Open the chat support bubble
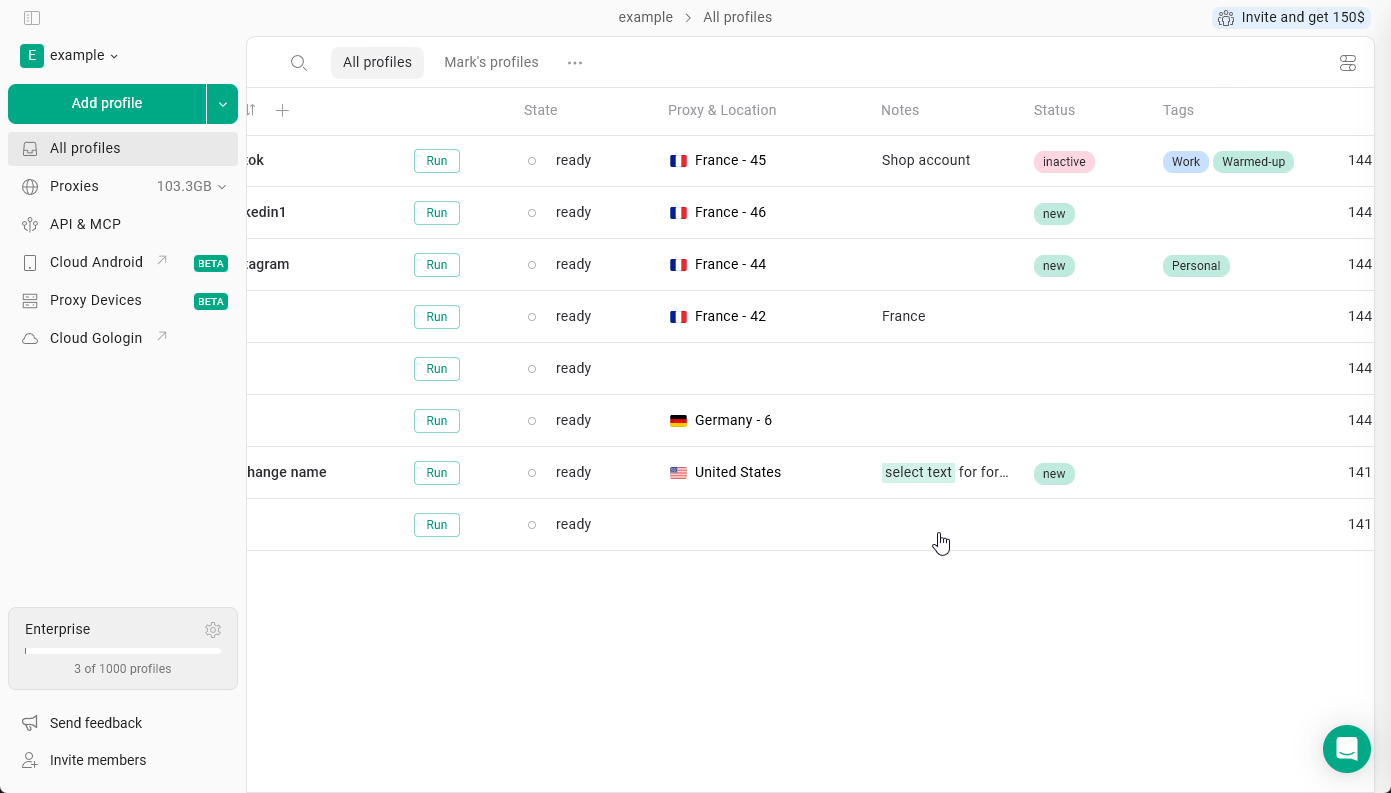The image size is (1391, 793). click(x=1347, y=749)
